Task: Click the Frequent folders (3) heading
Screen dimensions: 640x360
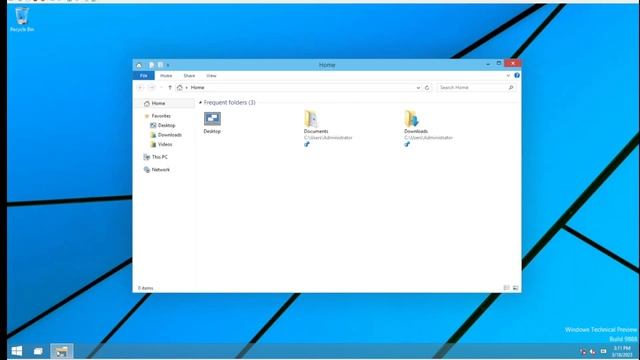Action: pos(229,102)
